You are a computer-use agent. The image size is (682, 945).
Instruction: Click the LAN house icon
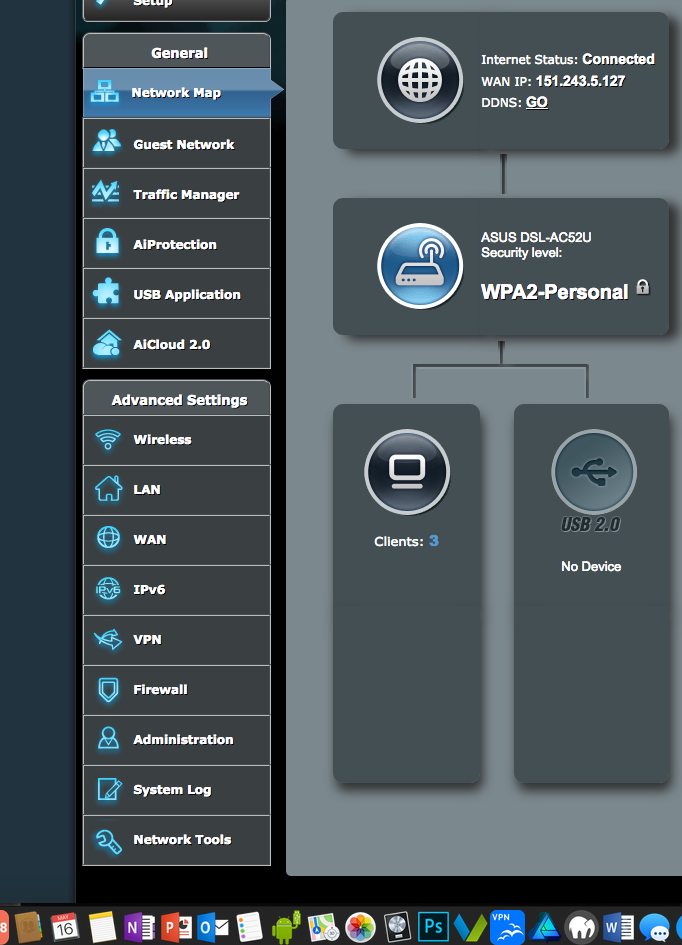[x=108, y=488]
